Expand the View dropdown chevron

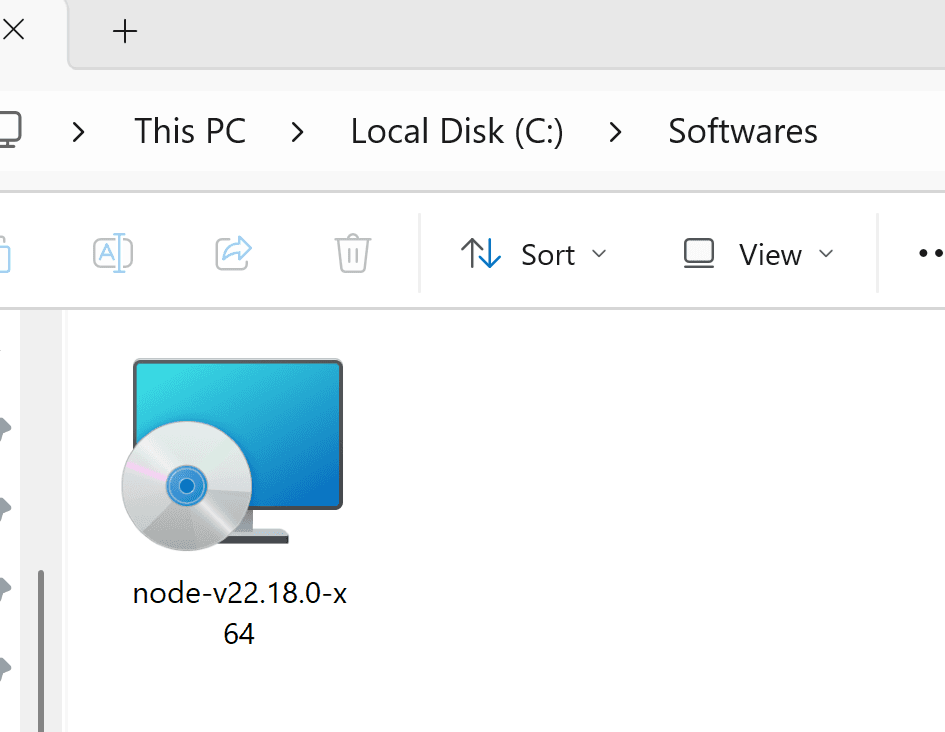click(x=826, y=254)
